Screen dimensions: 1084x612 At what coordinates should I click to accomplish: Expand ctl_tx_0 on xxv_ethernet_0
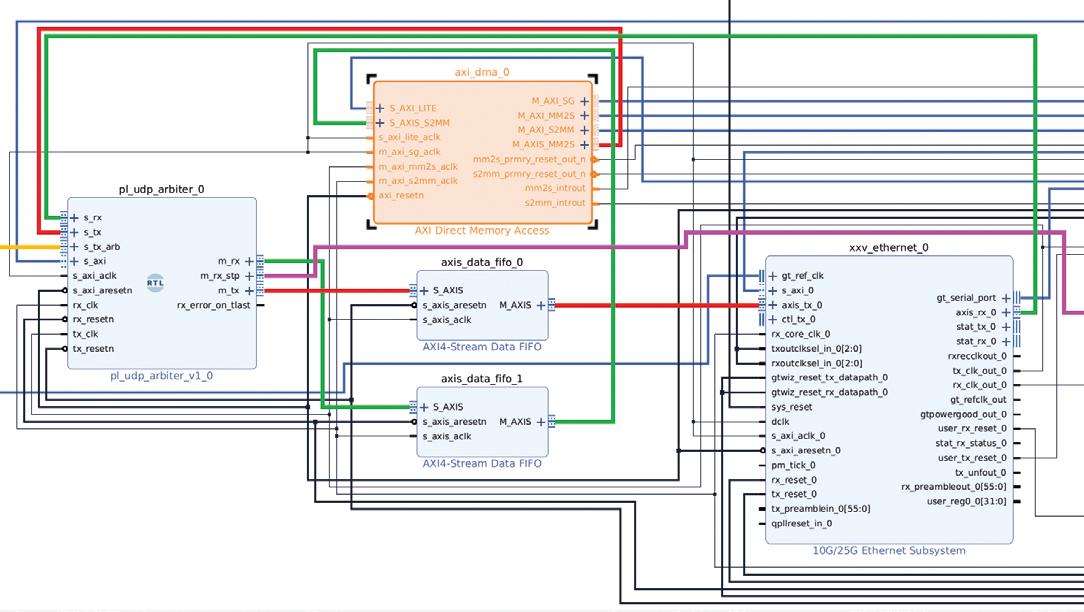(773, 319)
